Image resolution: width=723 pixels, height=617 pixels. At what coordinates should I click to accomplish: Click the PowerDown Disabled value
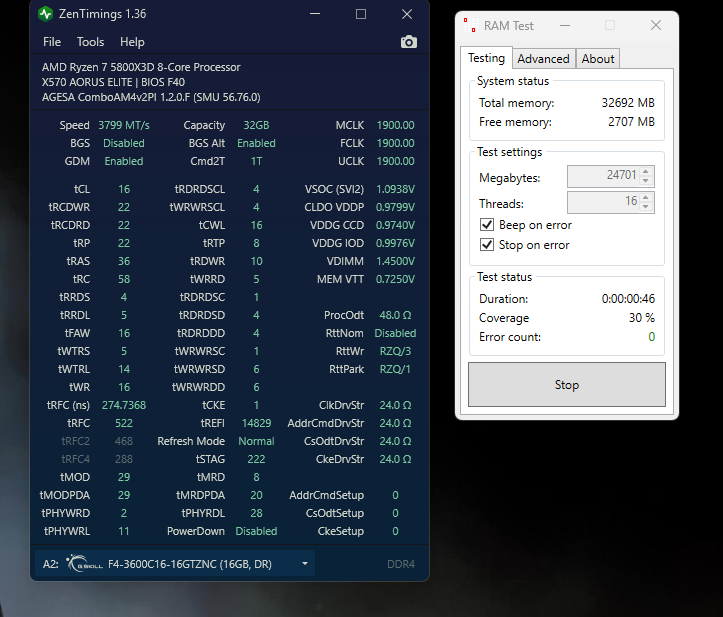pos(256,531)
